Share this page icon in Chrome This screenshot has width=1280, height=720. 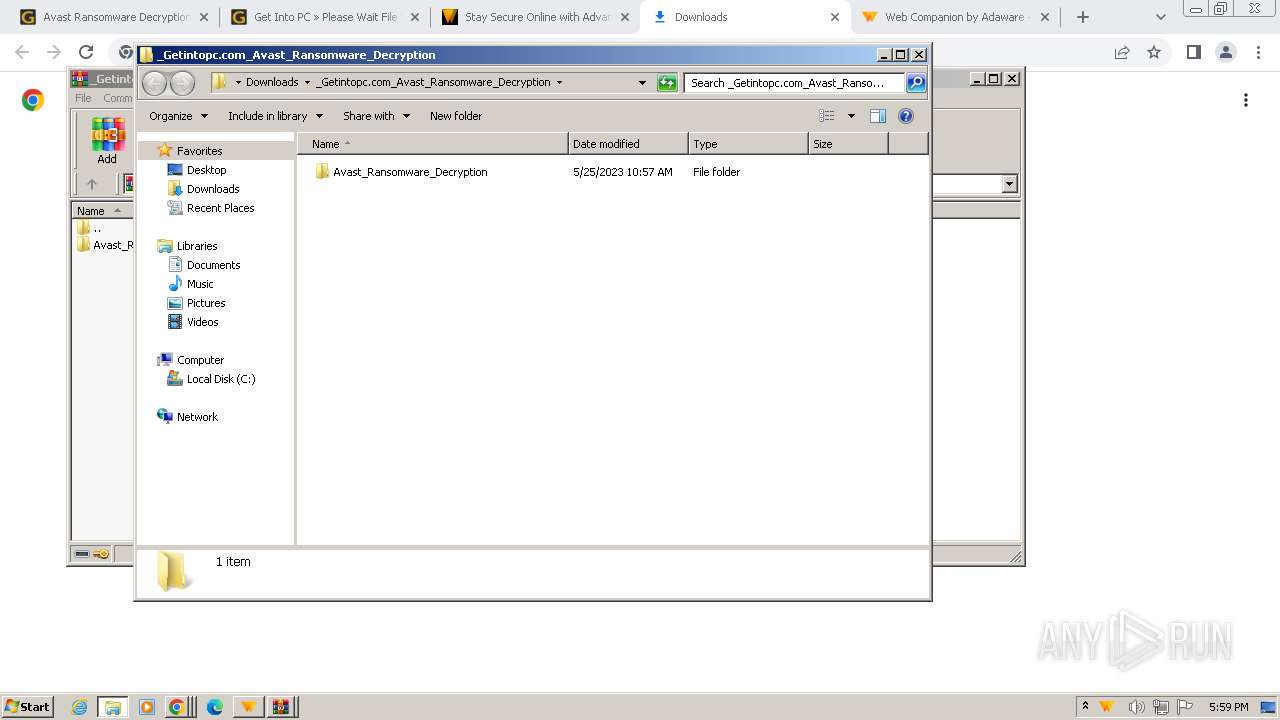1122,52
